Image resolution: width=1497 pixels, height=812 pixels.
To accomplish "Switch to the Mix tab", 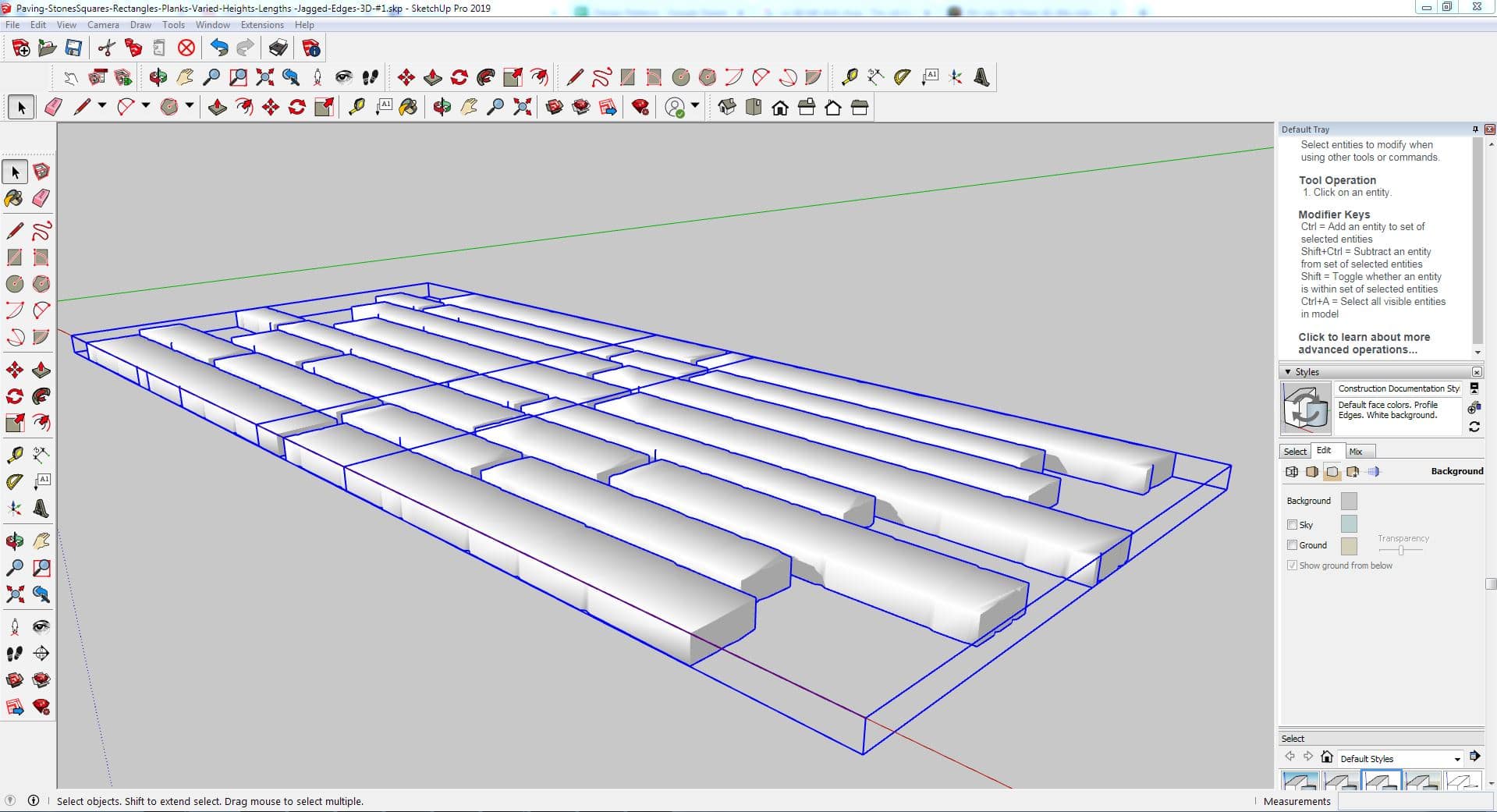I will click(x=1356, y=452).
